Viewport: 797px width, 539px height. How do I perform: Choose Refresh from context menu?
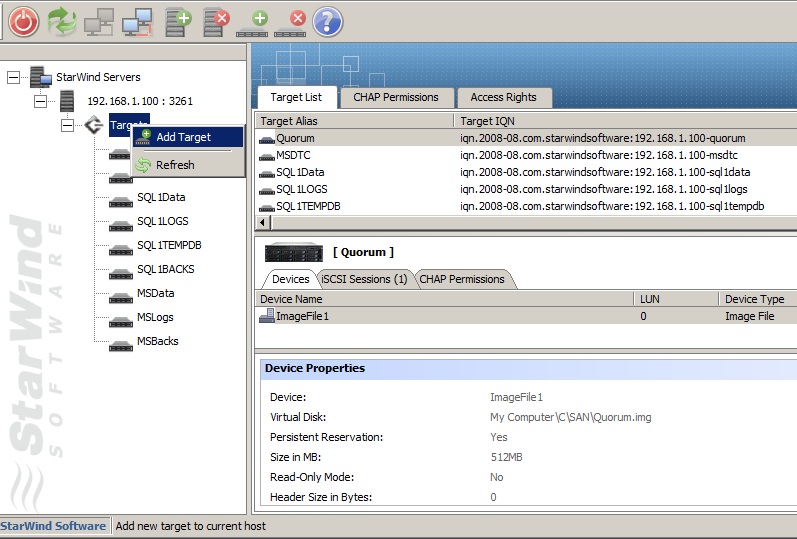coord(175,165)
